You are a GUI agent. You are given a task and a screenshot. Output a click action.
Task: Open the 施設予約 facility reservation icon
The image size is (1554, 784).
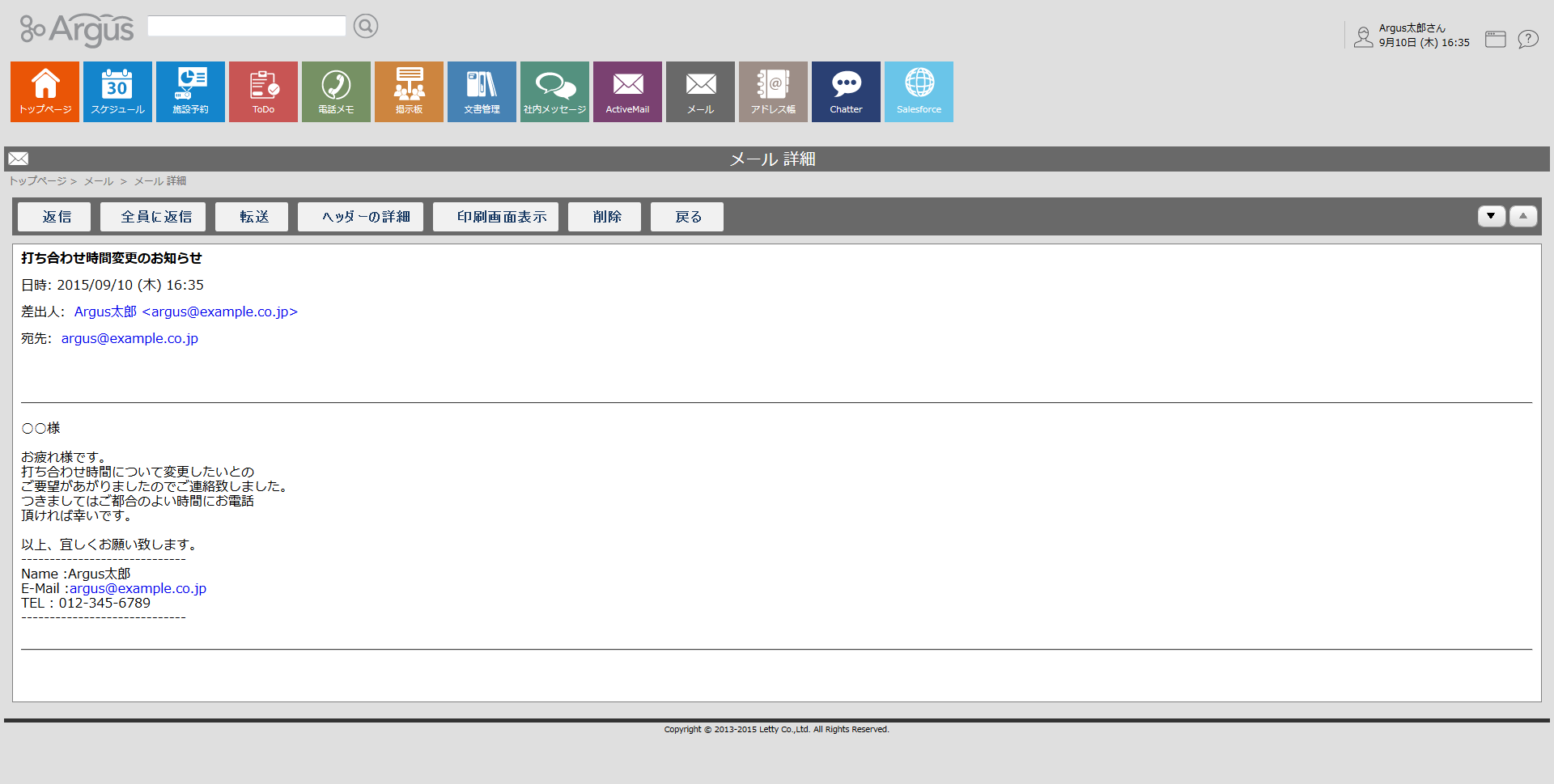[190, 91]
